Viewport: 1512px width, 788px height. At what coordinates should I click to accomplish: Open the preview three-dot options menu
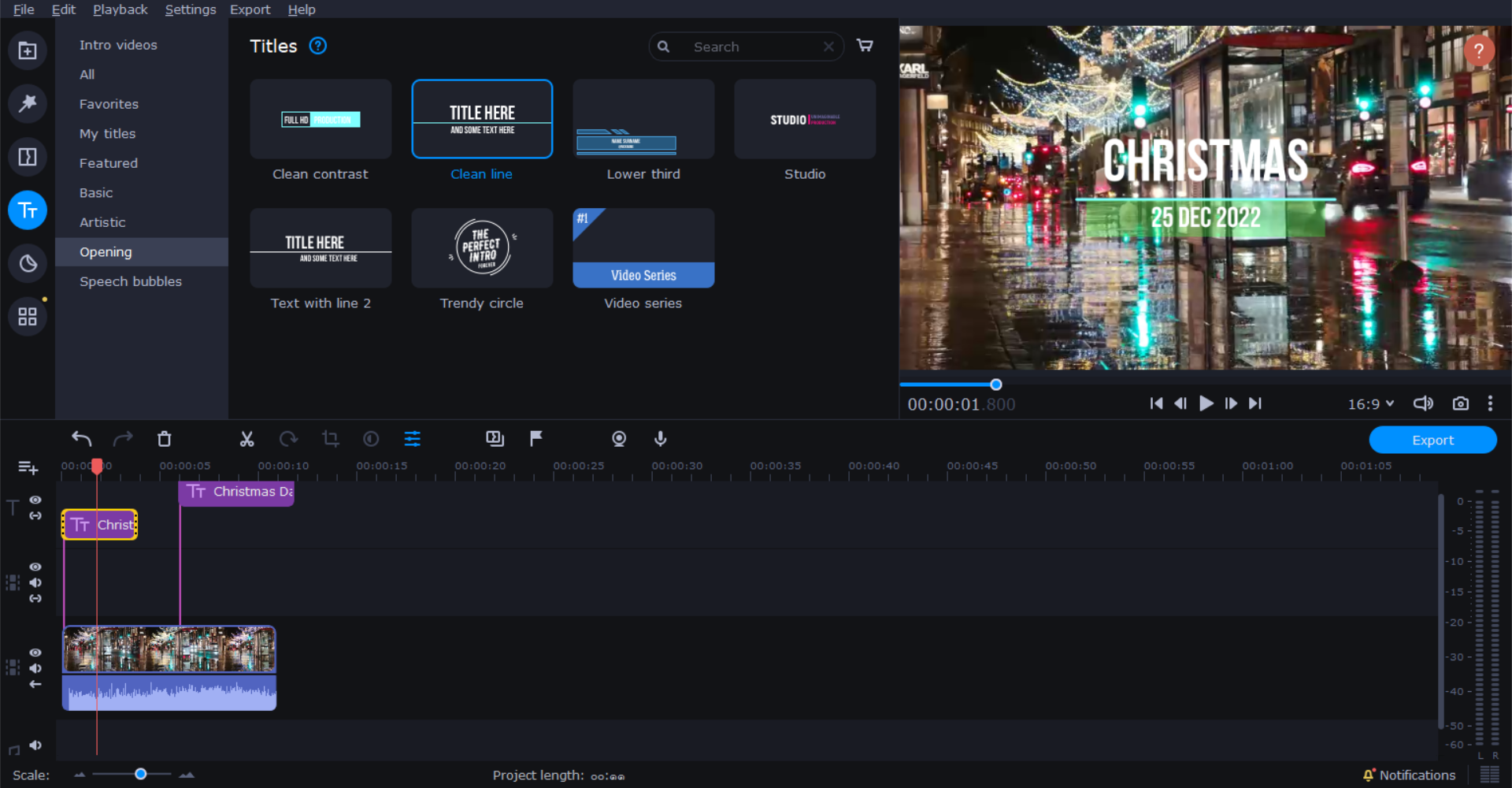pyautogui.click(x=1490, y=403)
